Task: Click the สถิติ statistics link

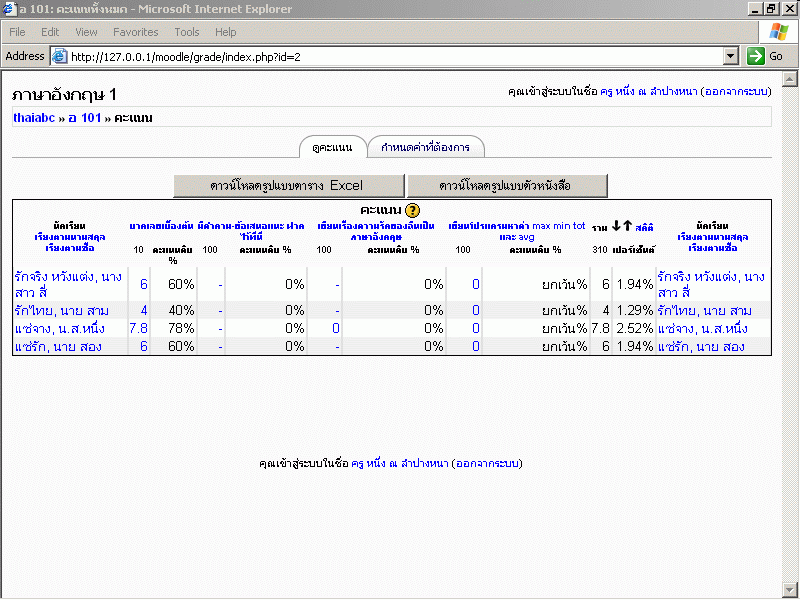Action: (645, 228)
